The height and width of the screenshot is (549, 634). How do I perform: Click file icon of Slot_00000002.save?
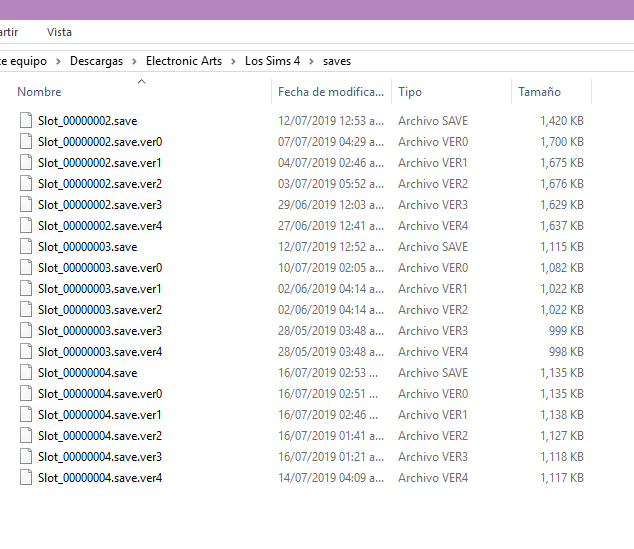tap(26, 121)
